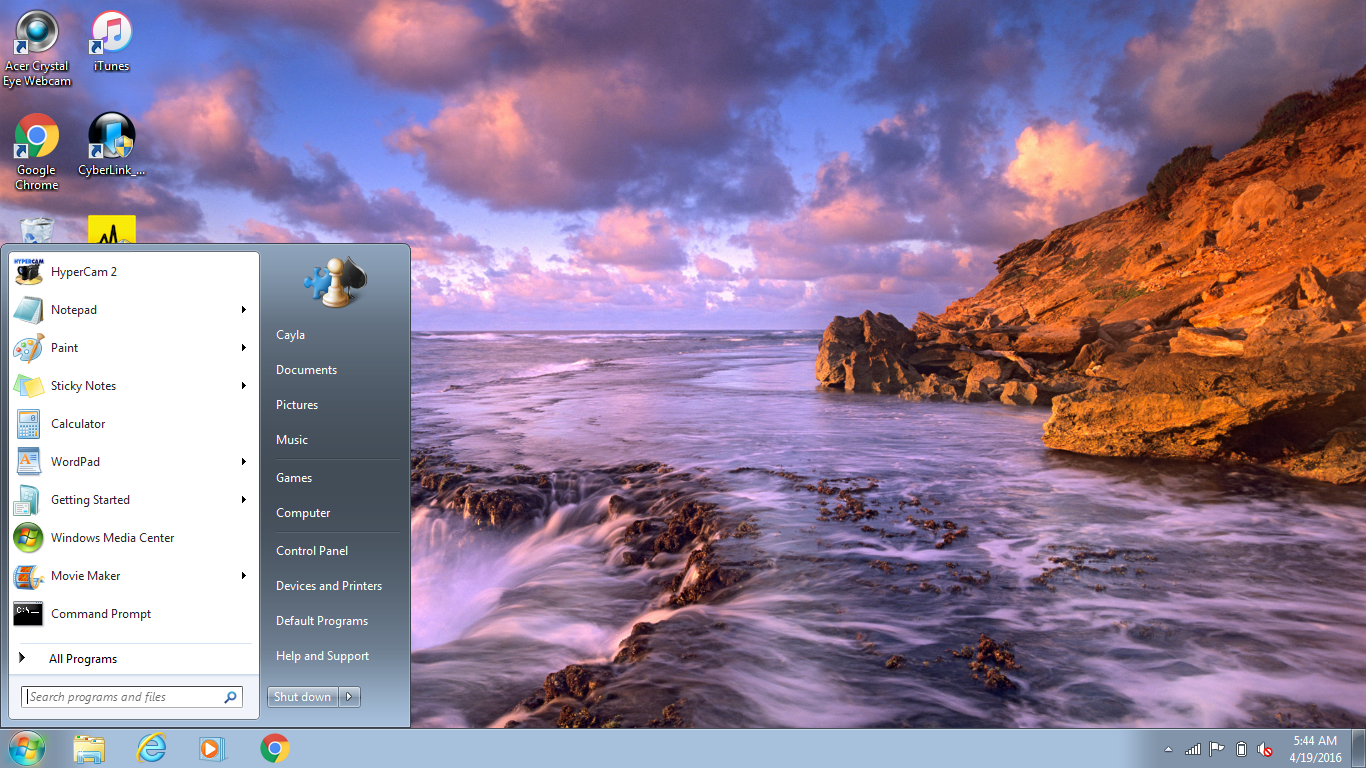Expand WordPad jump list arrow
Image resolution: width=1366 pixels, height=768 pixels.
243,462
